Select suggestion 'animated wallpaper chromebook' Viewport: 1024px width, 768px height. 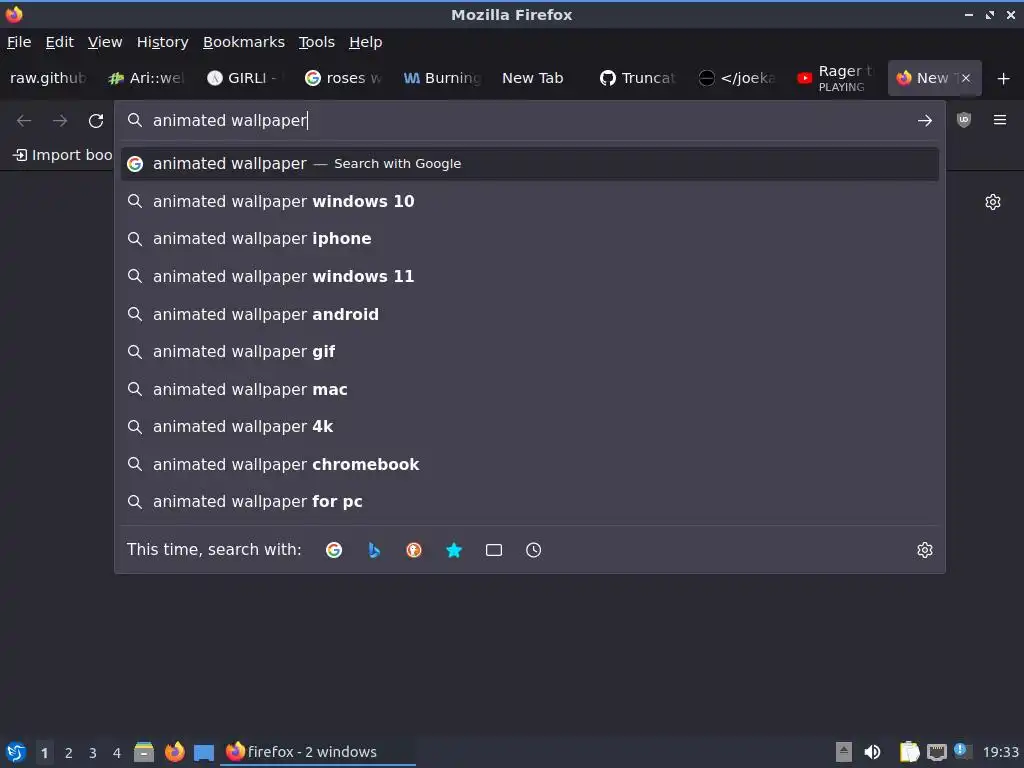tap(530, 464)
